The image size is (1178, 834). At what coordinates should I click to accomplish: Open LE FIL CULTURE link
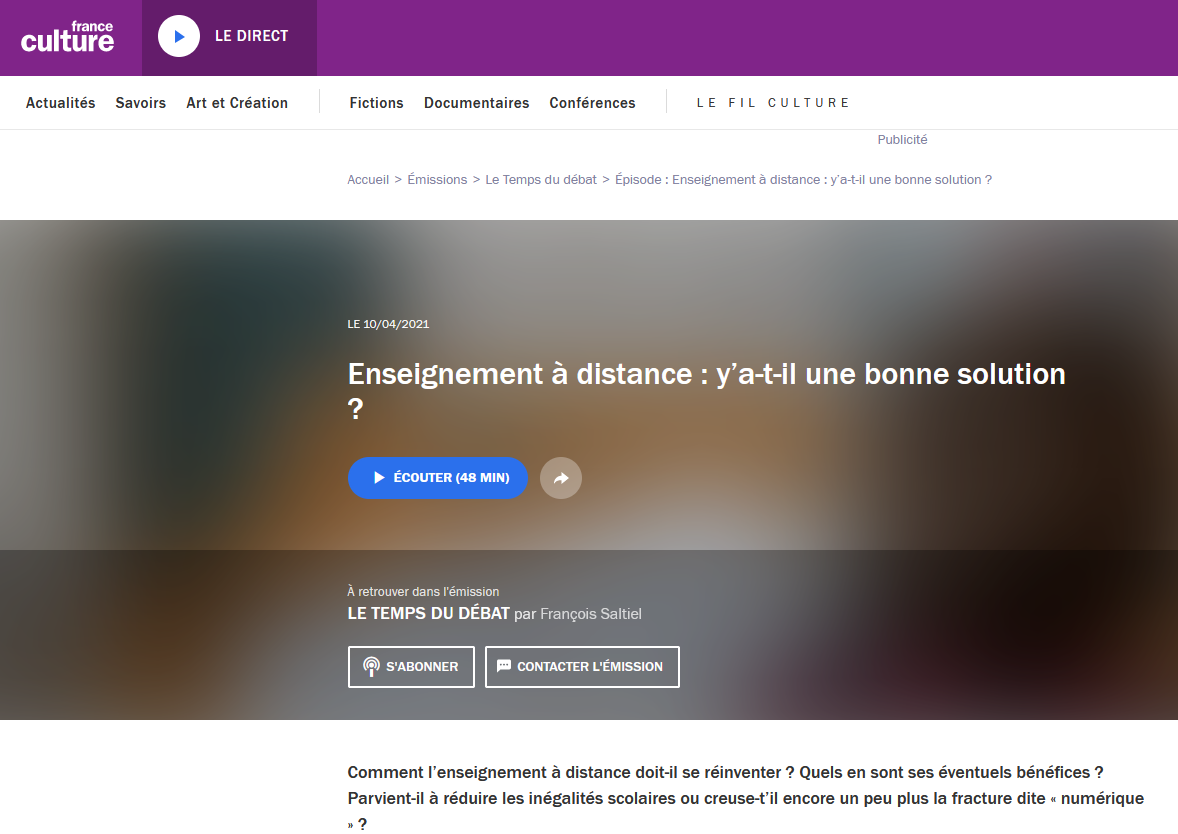coord(773,103)
